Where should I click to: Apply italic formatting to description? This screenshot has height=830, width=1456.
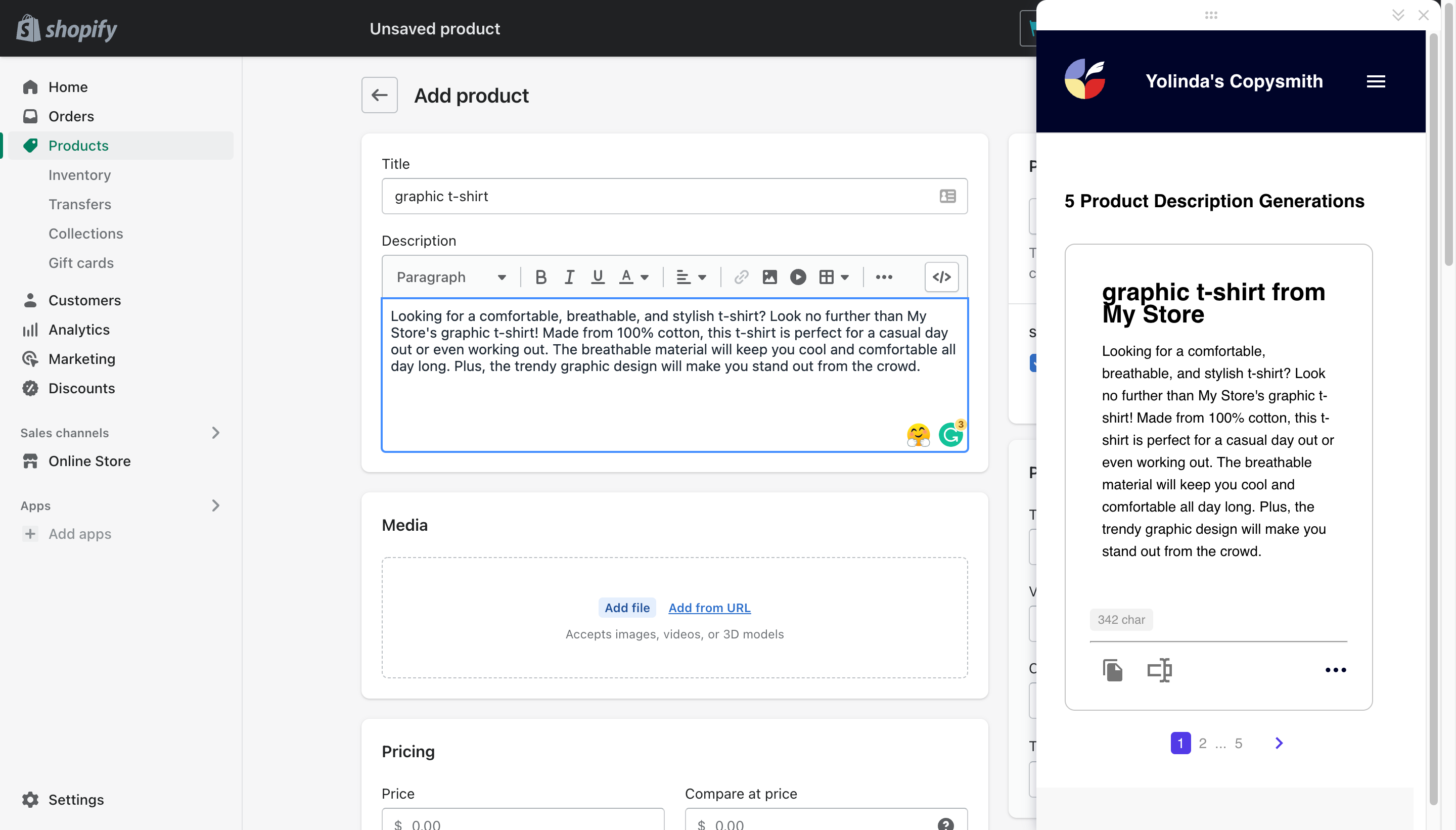569,277
